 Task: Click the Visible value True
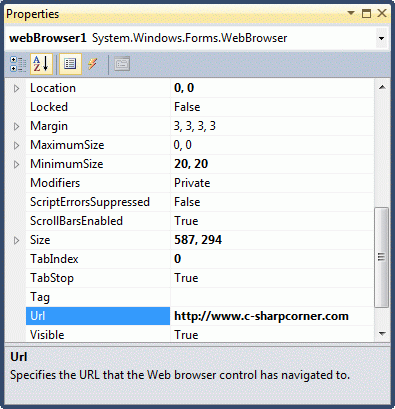tap(186, 335)
